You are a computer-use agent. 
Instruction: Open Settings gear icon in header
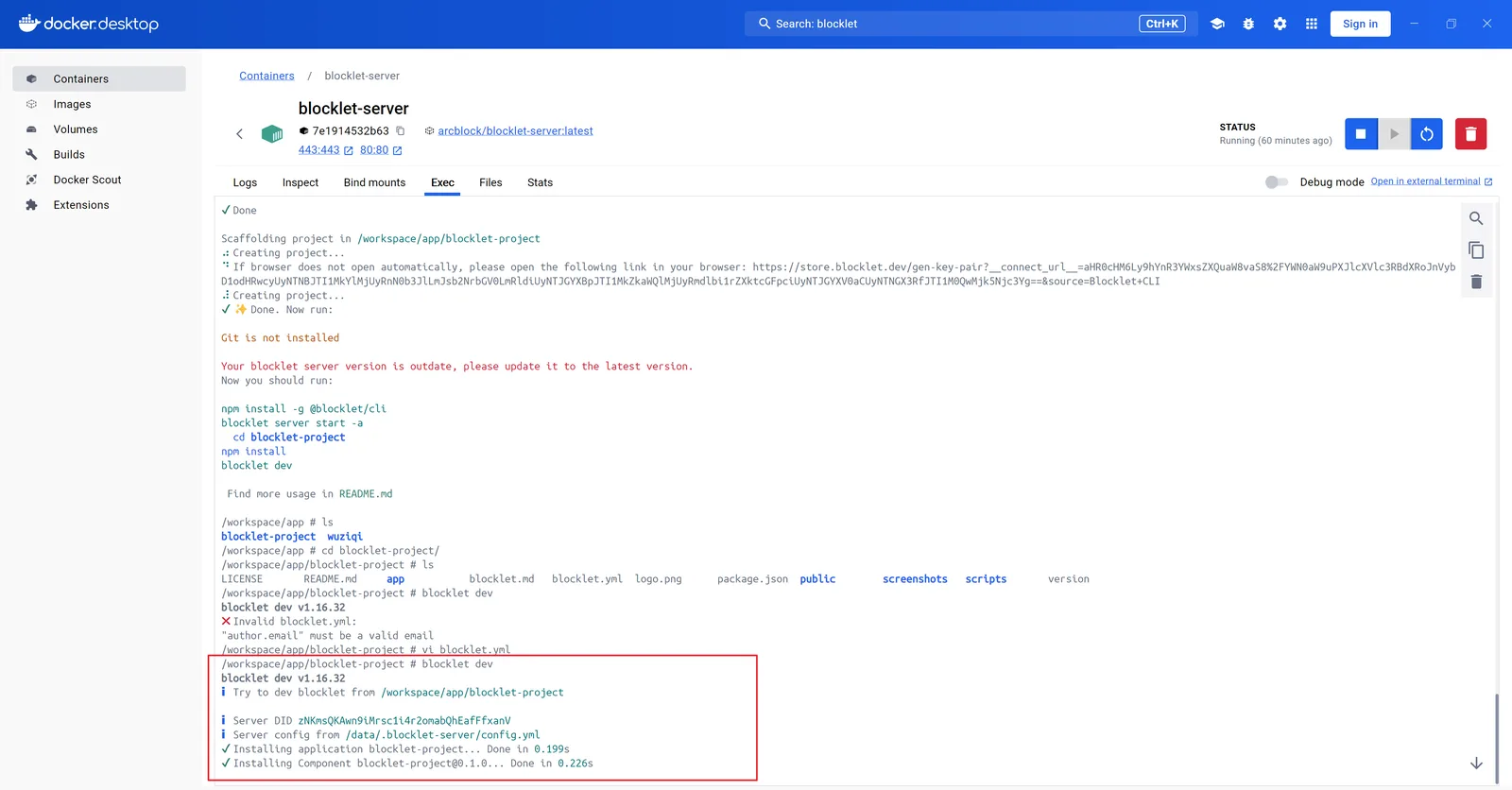1280,24
